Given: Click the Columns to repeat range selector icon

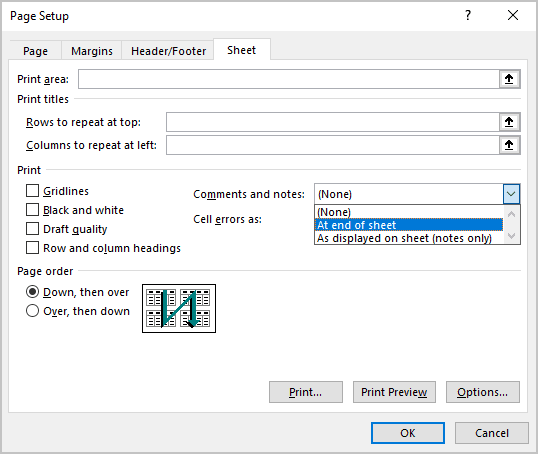Looking at the screenshot, I should click(509, 145).
